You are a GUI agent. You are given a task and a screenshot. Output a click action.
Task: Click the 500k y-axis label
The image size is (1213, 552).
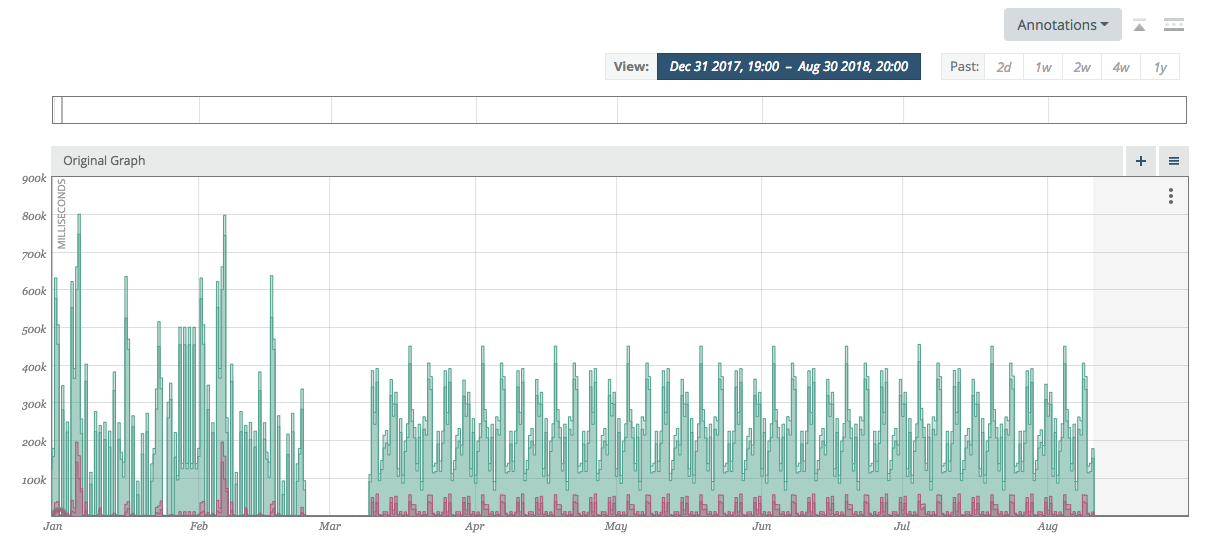[x=33, y=329]
